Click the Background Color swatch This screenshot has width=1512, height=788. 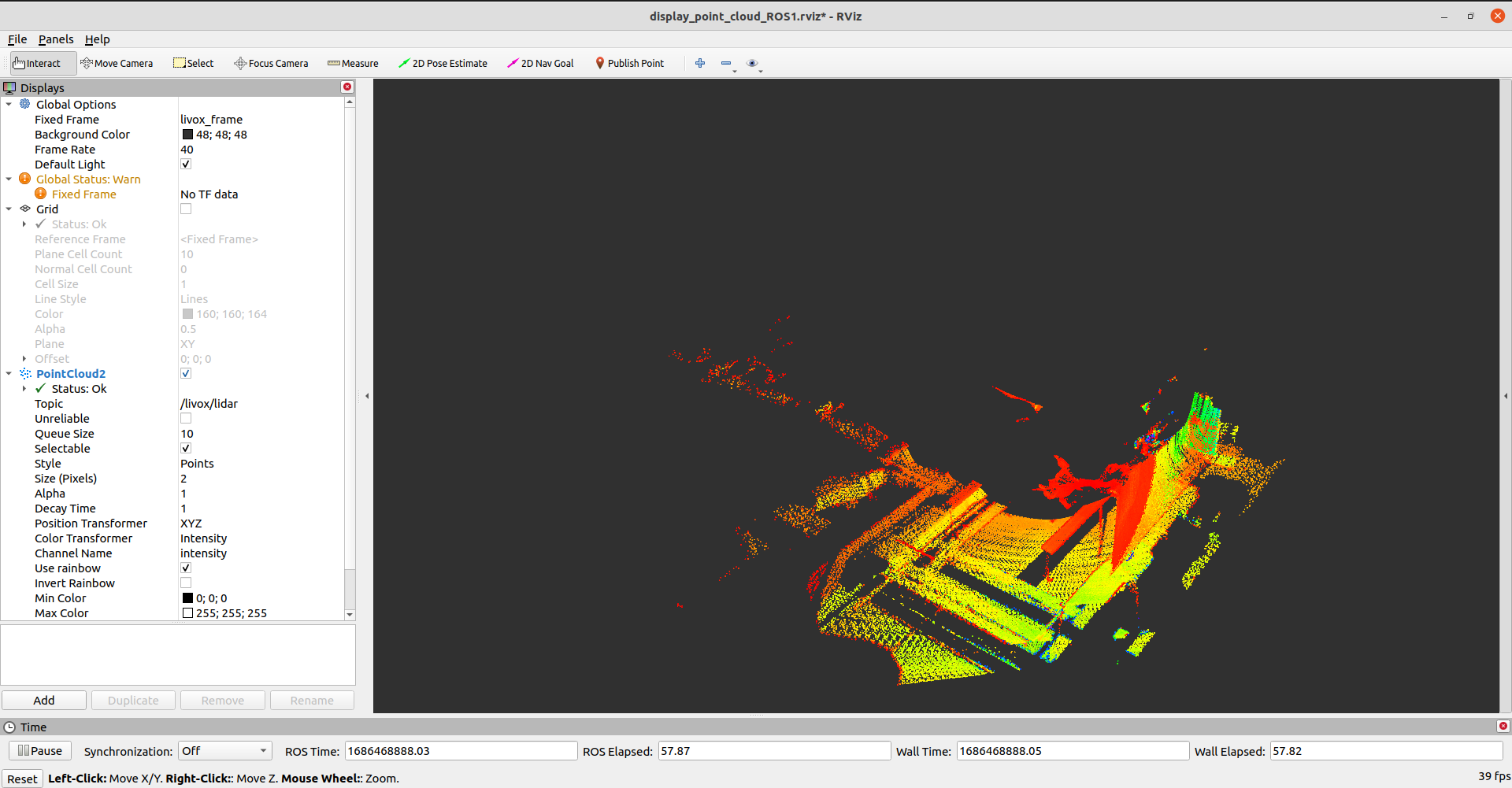[187, 135]
